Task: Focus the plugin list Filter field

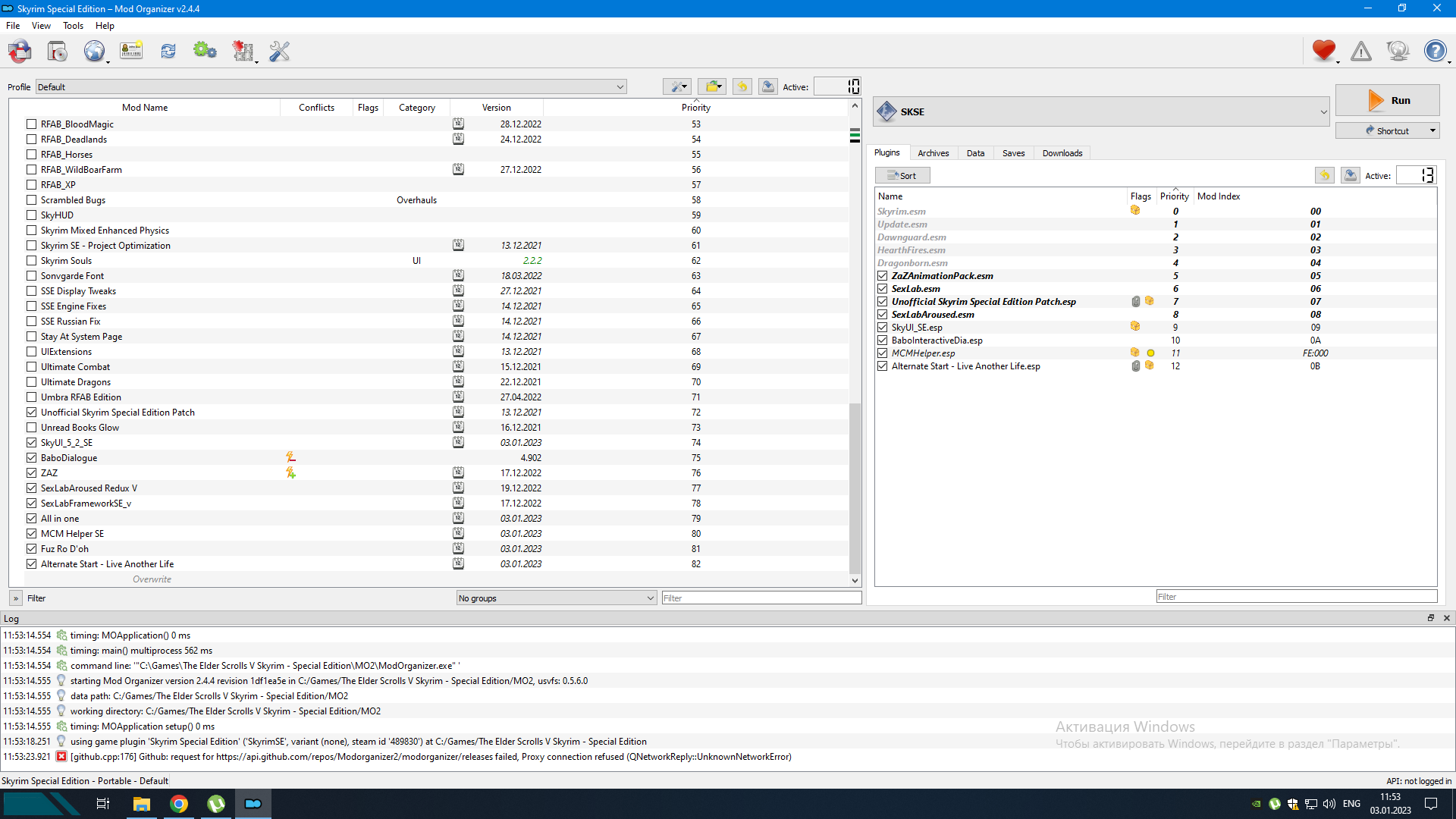Action: [1296, 597]
